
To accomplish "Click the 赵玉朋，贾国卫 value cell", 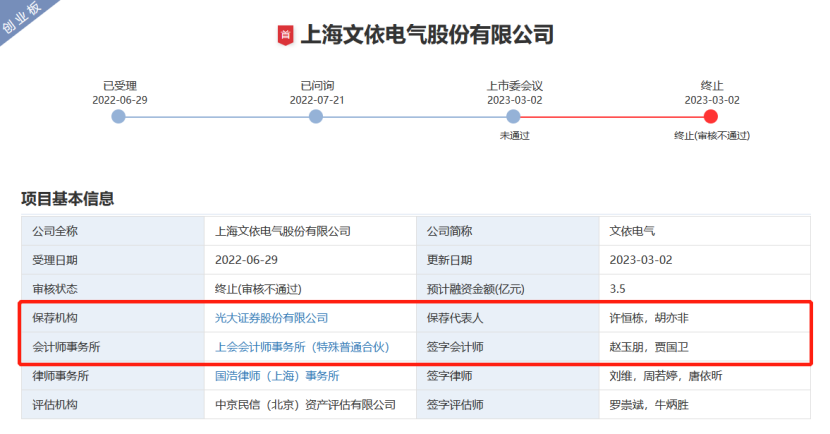I will pyautogui.click(x=705, y=347).
